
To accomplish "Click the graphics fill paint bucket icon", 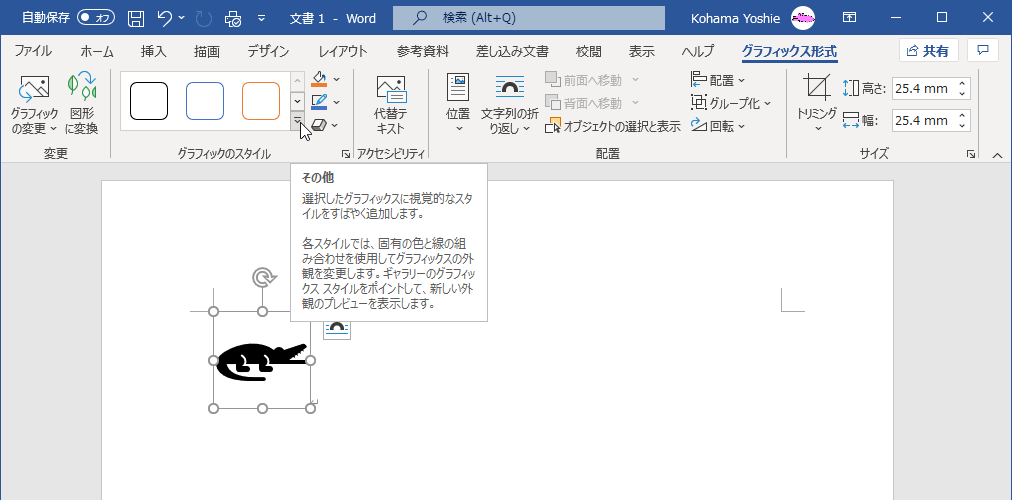I will tap(319, 79).
